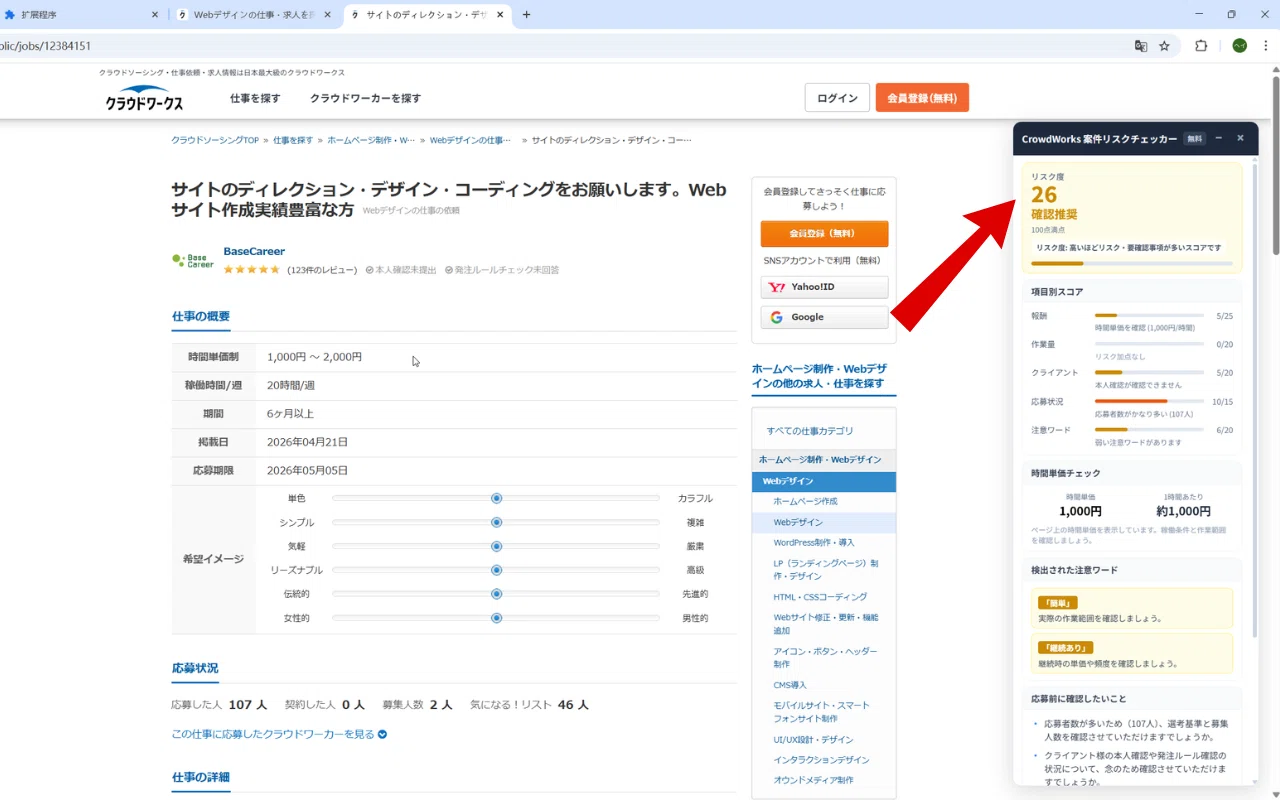1280x800 pixels.
Task: Select HTML・CSSコーディング category
Action: tap(820, 597)
